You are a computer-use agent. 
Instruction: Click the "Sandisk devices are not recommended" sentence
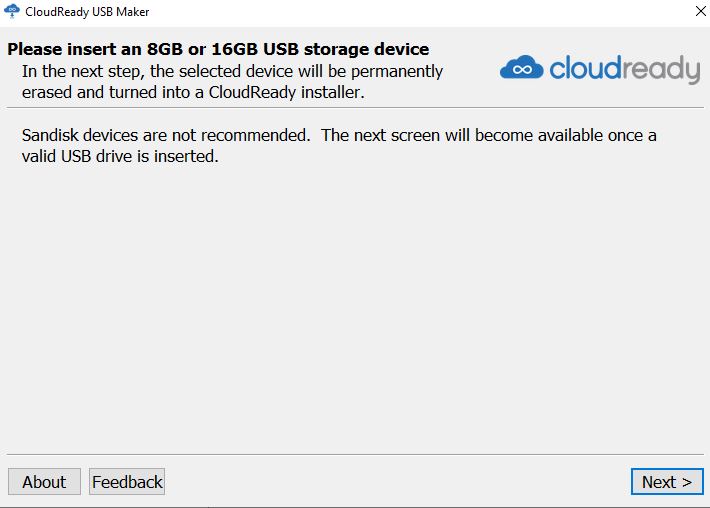point(165,135)
